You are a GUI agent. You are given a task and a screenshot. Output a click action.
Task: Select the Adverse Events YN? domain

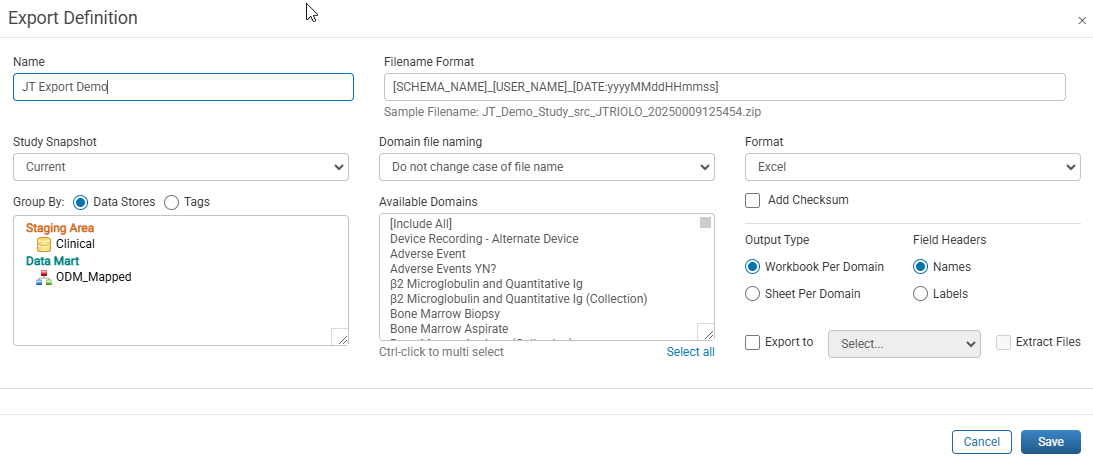[443, 269]
